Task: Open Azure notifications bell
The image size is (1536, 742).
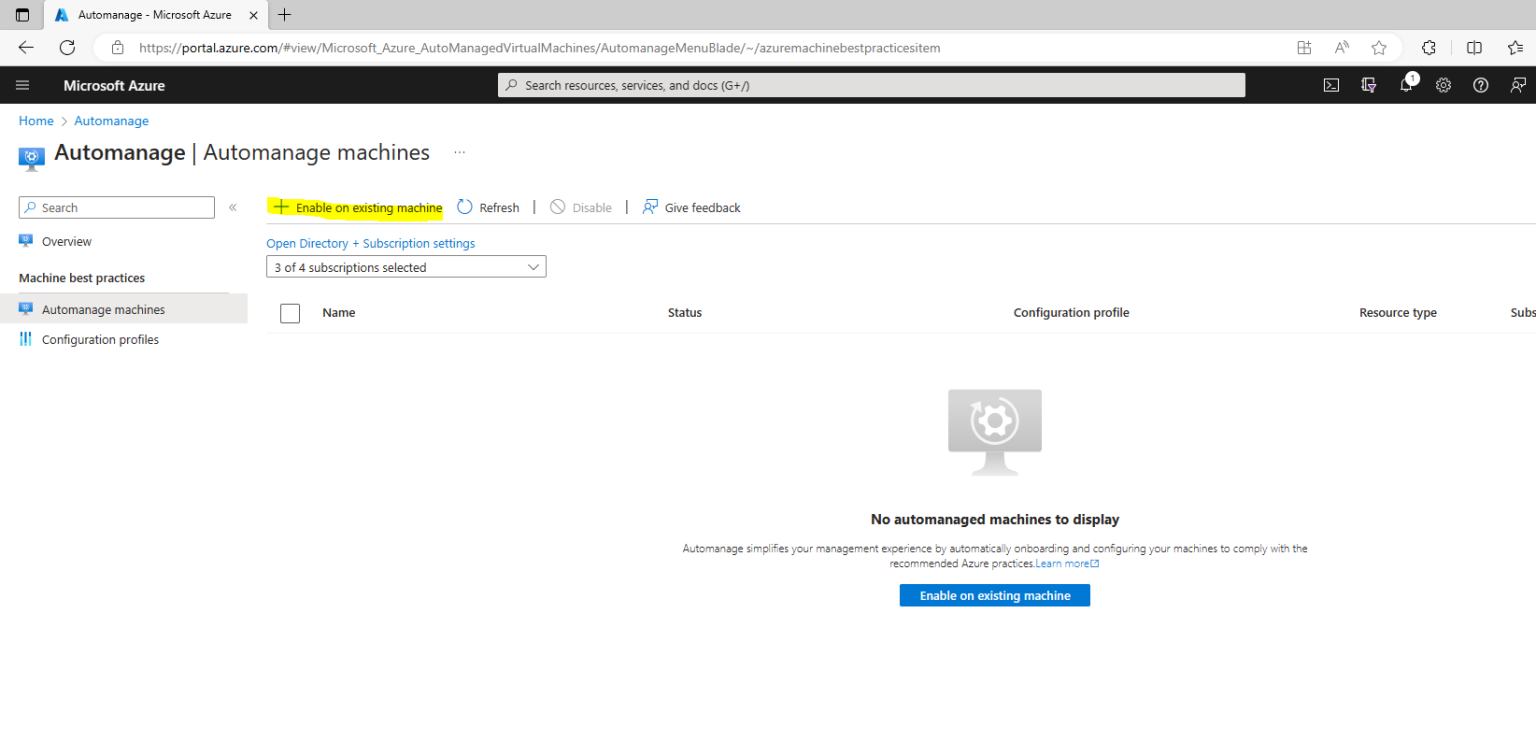Action: point(1406,85)
